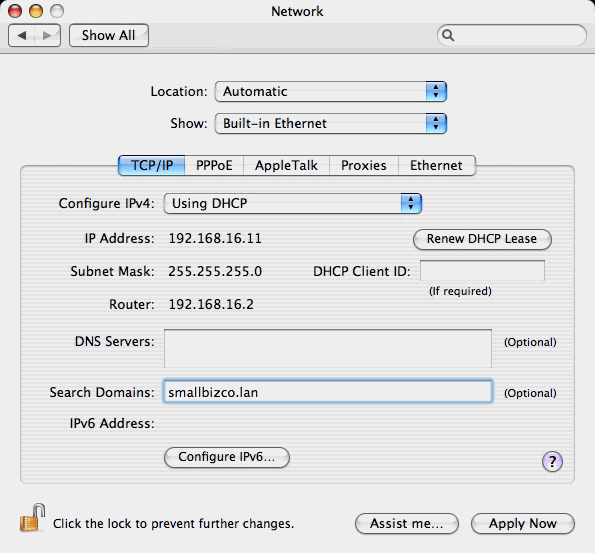
Task: Click the forward navigation arrow
Action: tap(47, 36)
